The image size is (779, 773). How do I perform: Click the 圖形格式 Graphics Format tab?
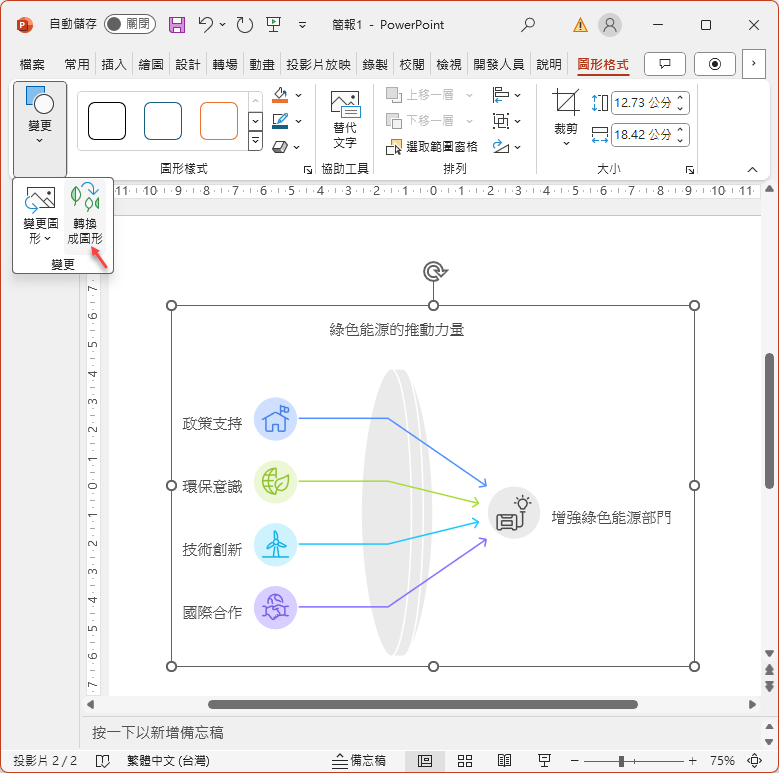603,65
